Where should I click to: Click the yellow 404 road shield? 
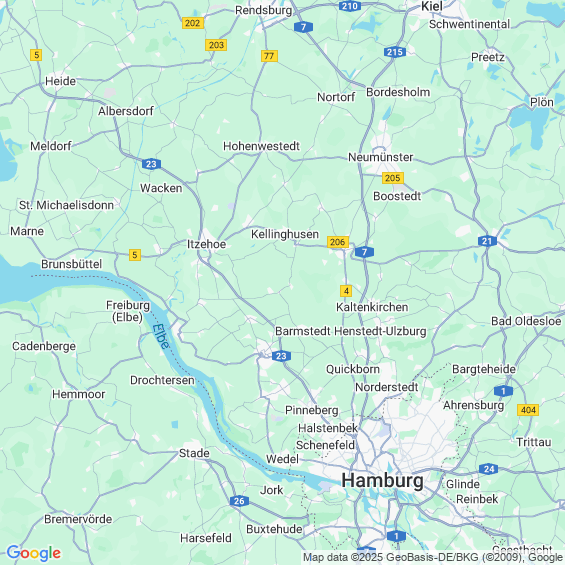click(528, 410)
